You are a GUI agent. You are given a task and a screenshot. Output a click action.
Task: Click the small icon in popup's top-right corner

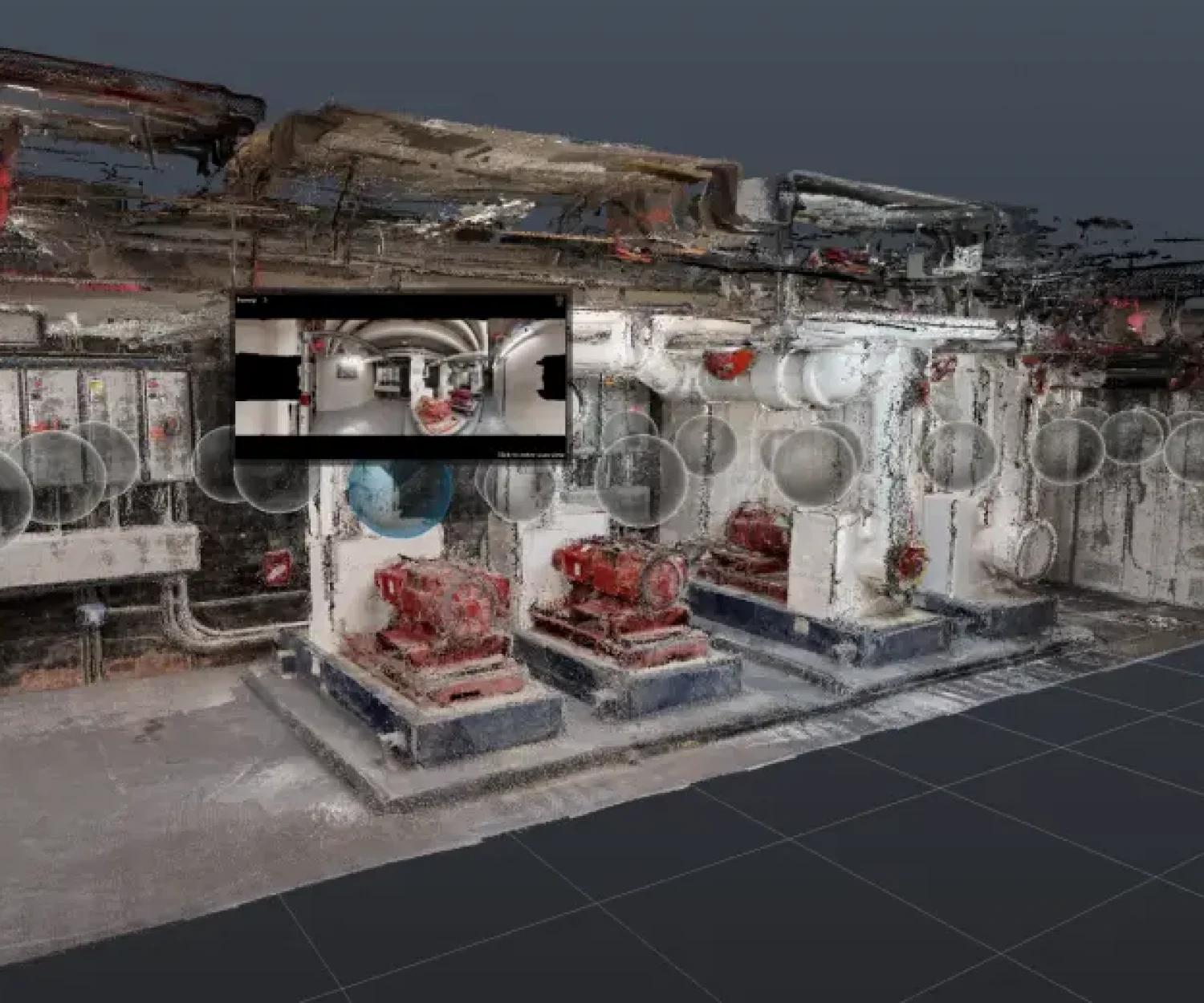(559, 301)
